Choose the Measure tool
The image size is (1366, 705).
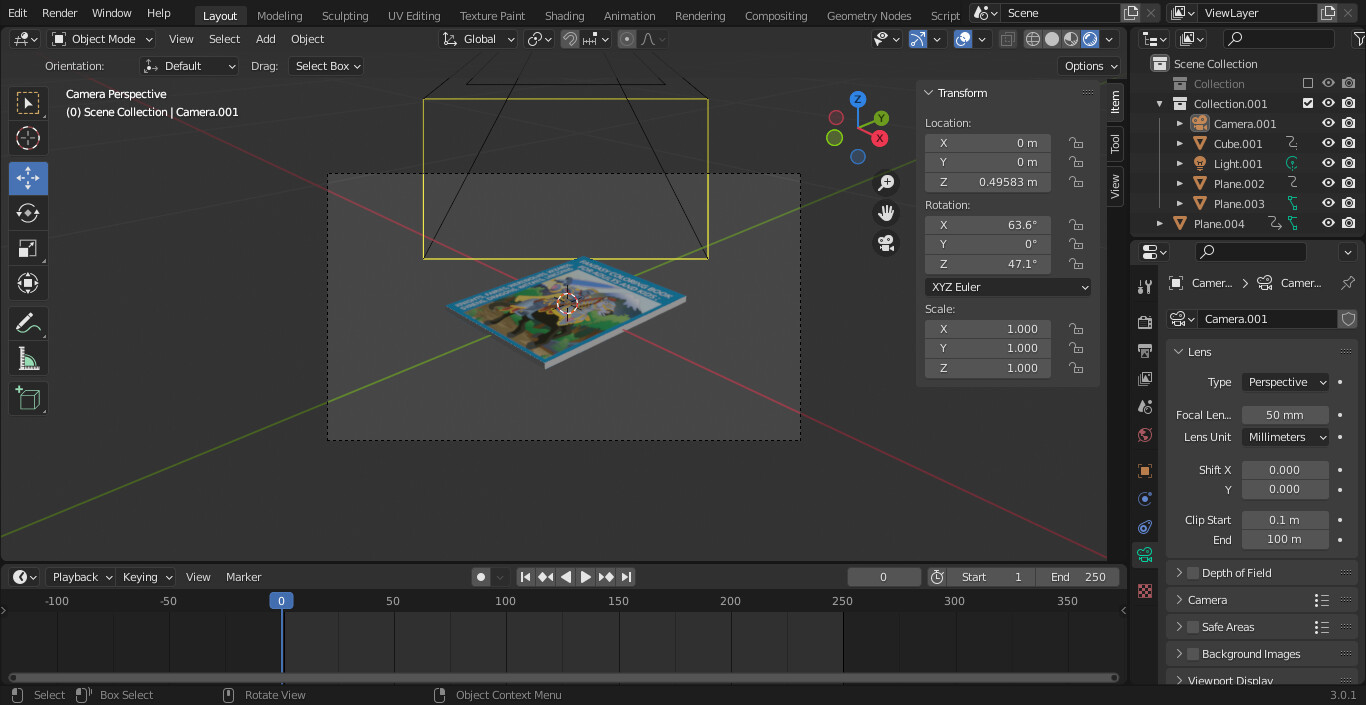28,359
